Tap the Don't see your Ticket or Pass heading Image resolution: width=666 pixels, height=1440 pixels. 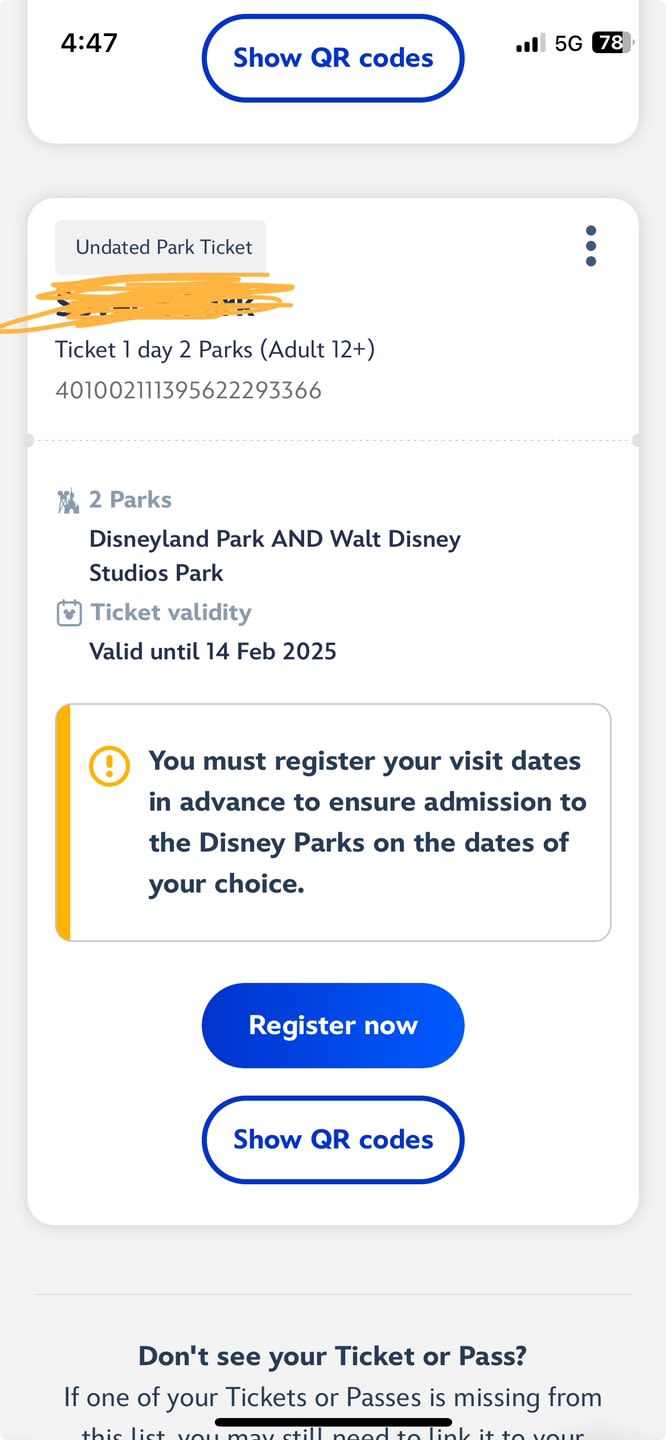point(333,1356)
